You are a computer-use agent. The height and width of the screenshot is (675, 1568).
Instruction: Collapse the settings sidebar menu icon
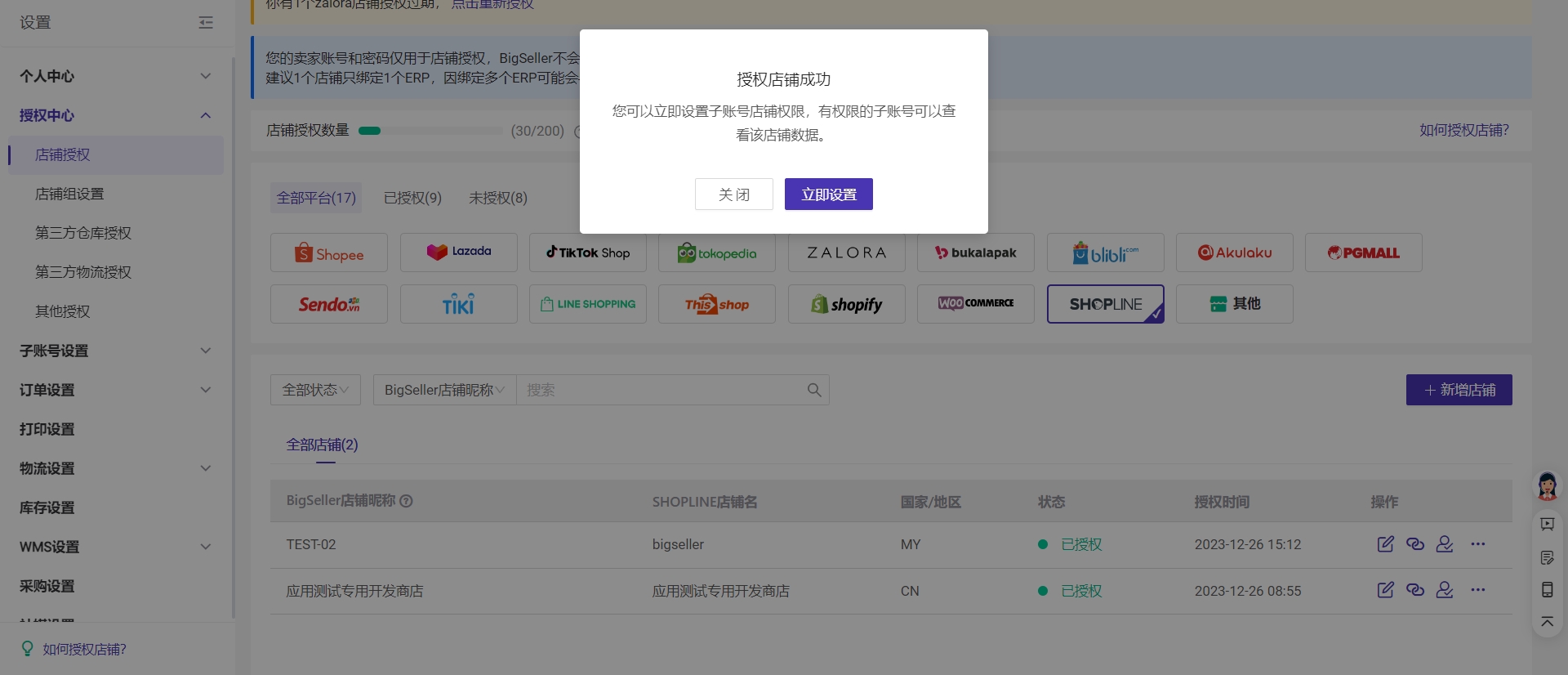tap(206, 23)
